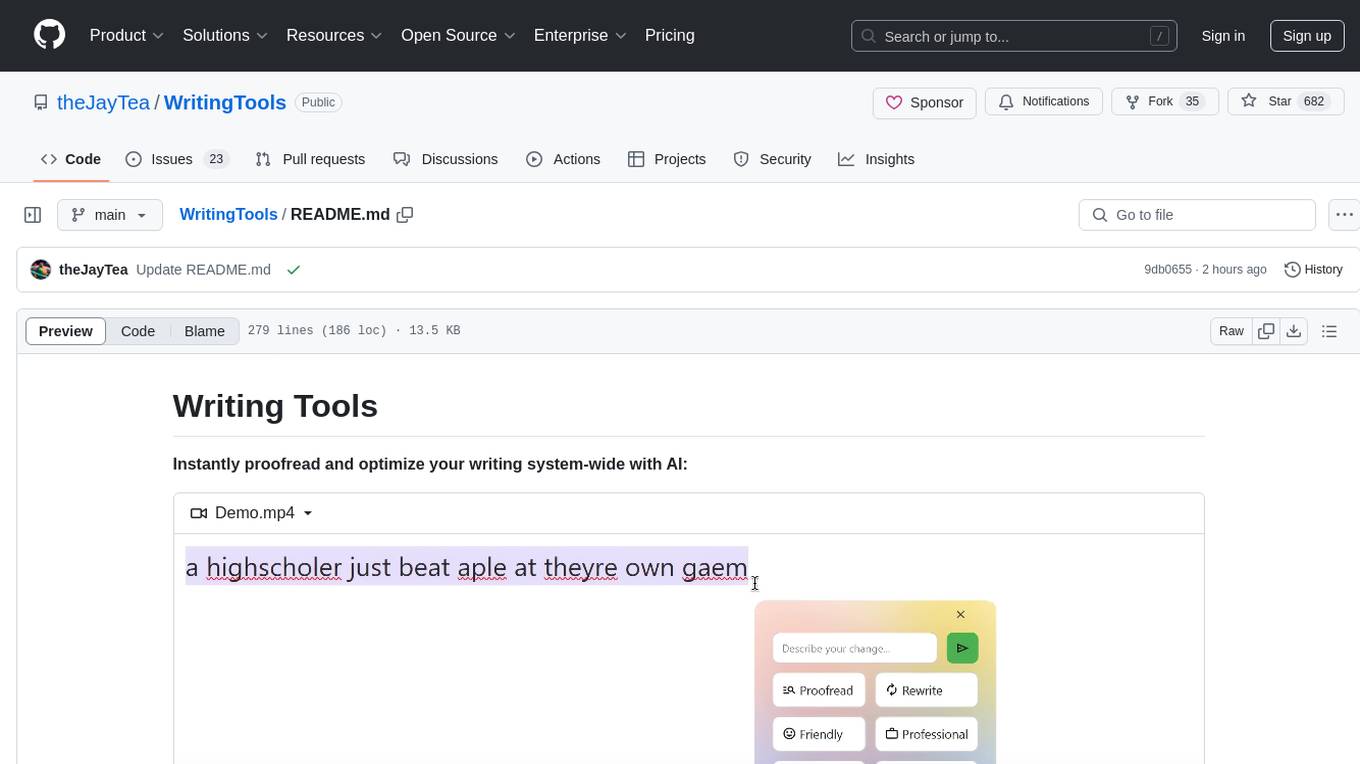Focus the Go to file search field
Image resolution: width=1360 pixels, height=764 pixels.
pyautogui.click(x=1197, y=215)
